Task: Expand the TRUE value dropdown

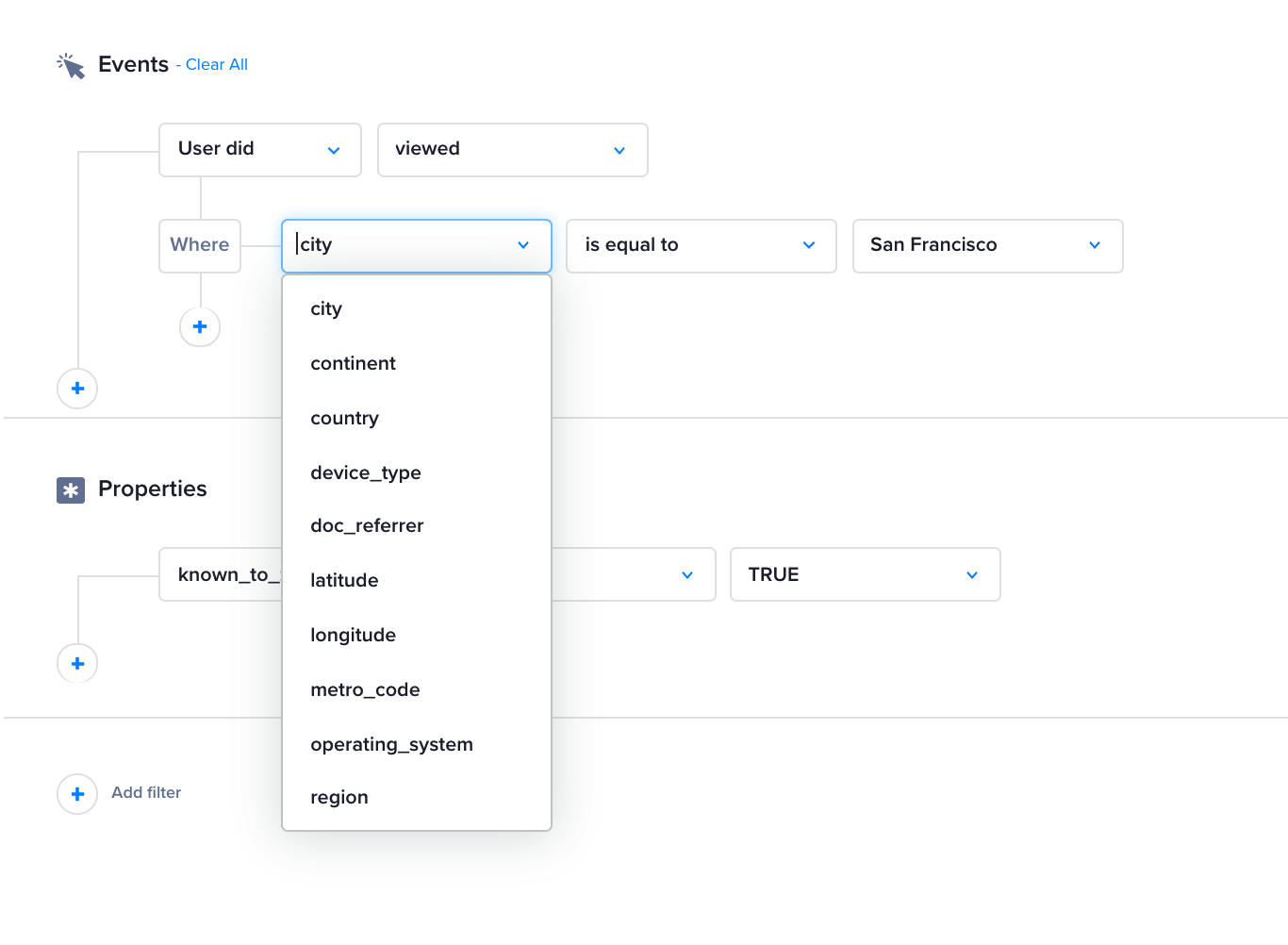Action: click(865, 574)
